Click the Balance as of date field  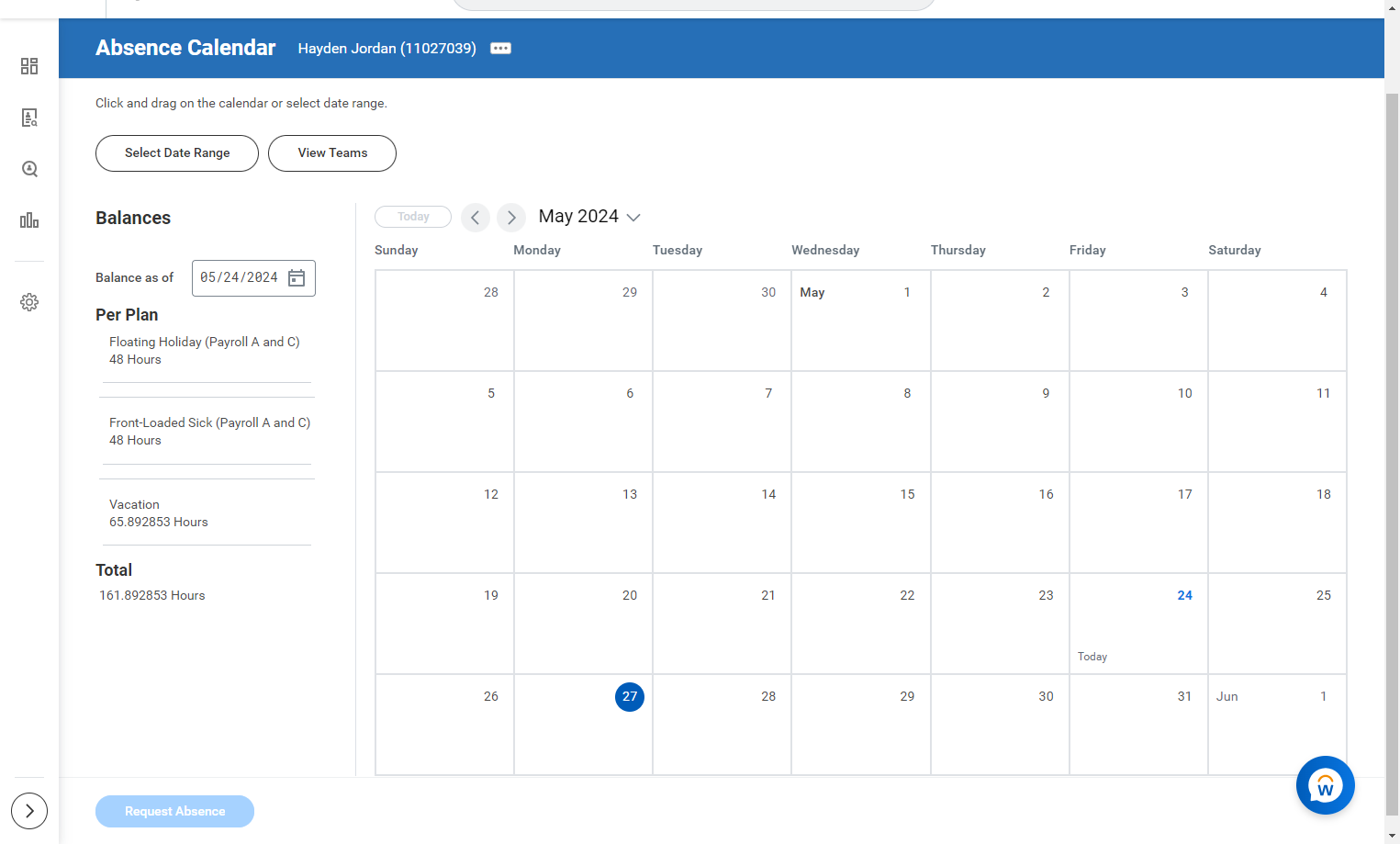pyautogui.click(x=253, y=278)
